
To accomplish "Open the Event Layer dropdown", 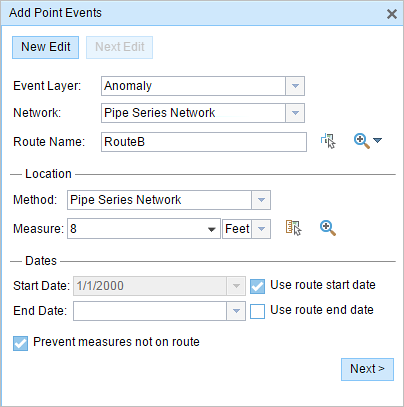I will click(x=295, y=86).
